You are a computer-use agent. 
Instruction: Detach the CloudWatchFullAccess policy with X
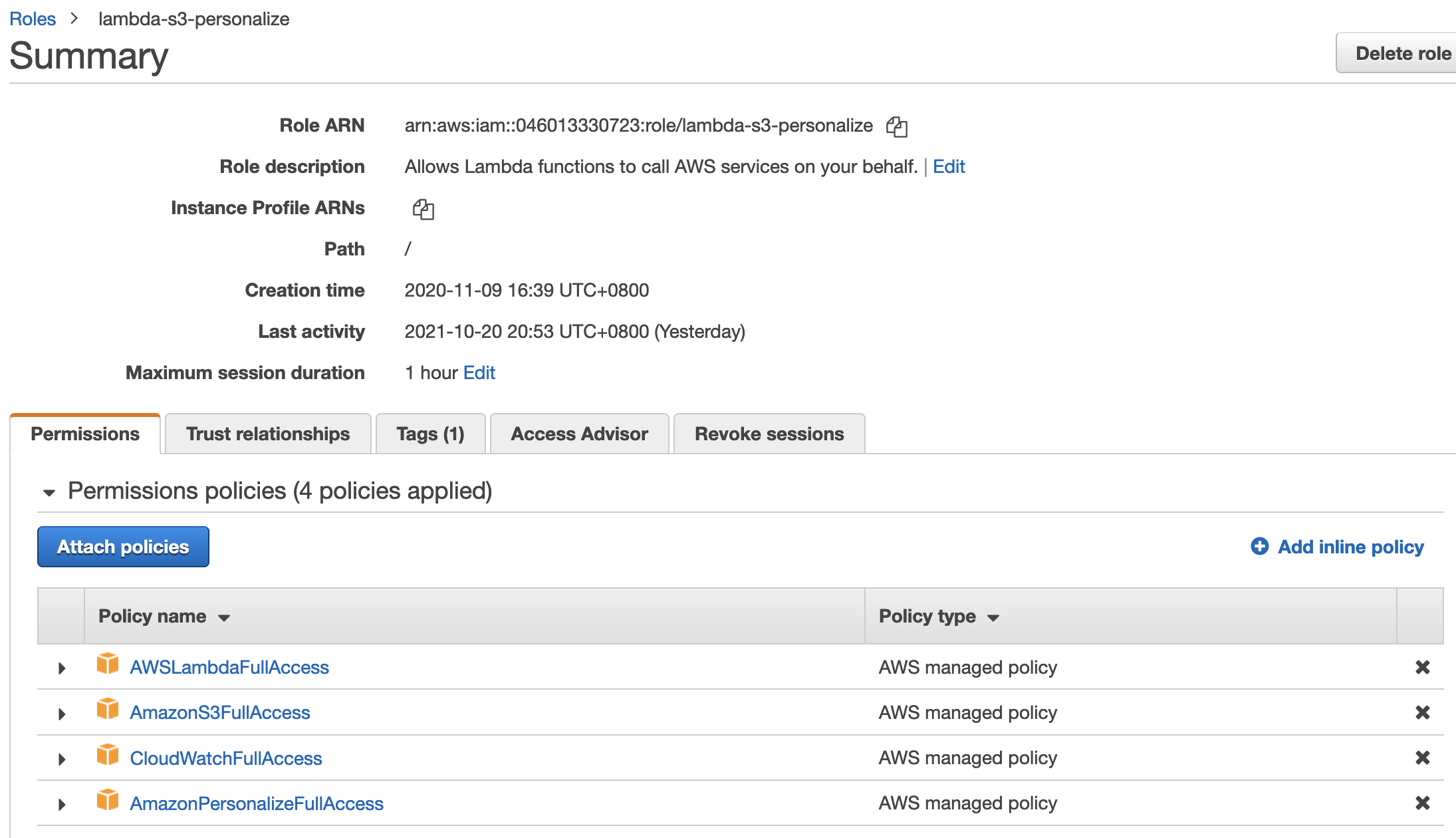1422,758
